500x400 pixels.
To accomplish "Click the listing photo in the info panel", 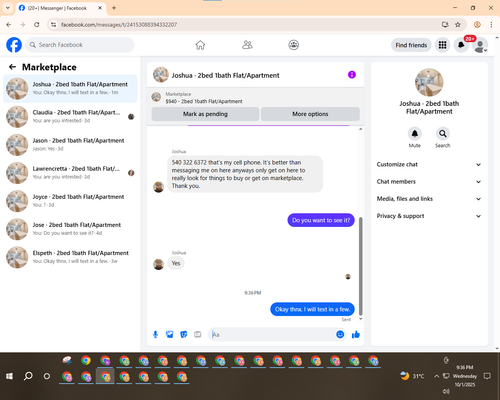I will (x=429, y=83).
